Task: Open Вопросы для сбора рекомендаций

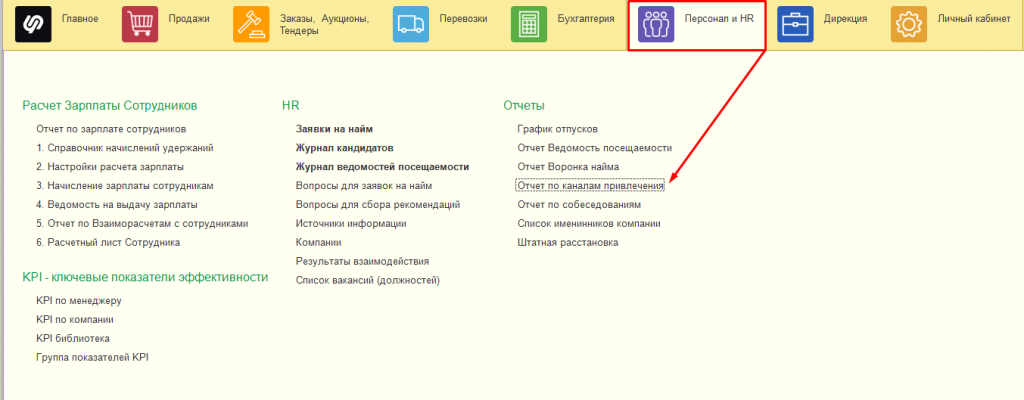Action: point(378,205)
